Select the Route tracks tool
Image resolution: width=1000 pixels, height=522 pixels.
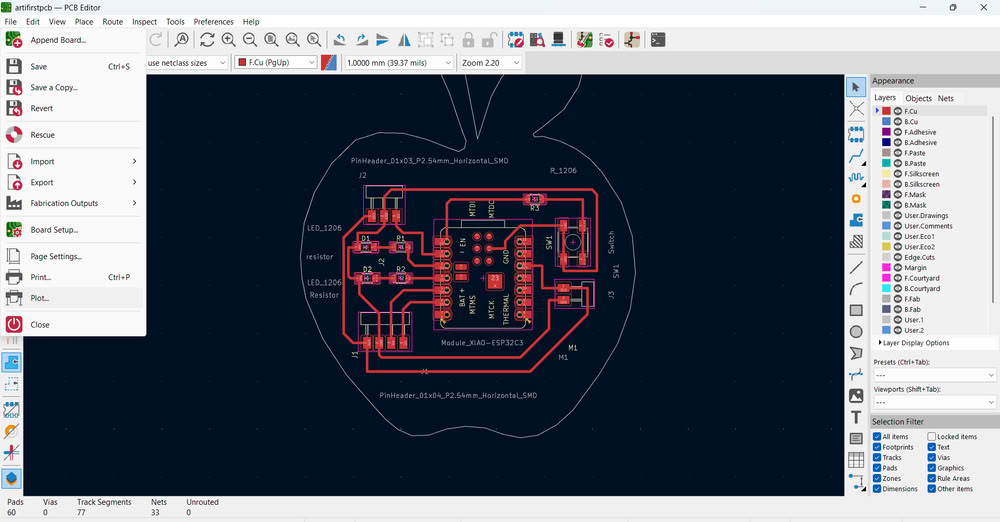pos(856,156)
